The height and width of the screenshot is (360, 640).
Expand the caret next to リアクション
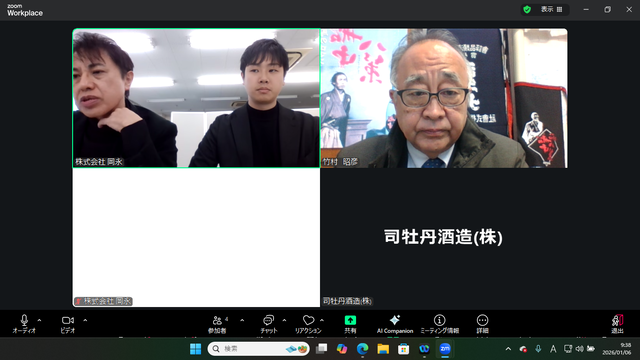tap(322, 320)
